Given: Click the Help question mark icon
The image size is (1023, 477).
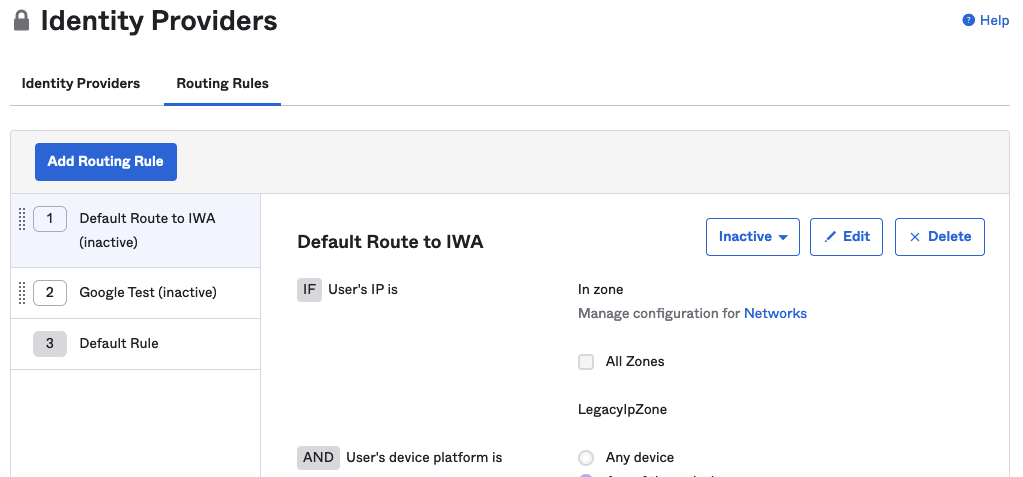Looking at the screenshot, I should pyautogui.click(x=968, y=20).
